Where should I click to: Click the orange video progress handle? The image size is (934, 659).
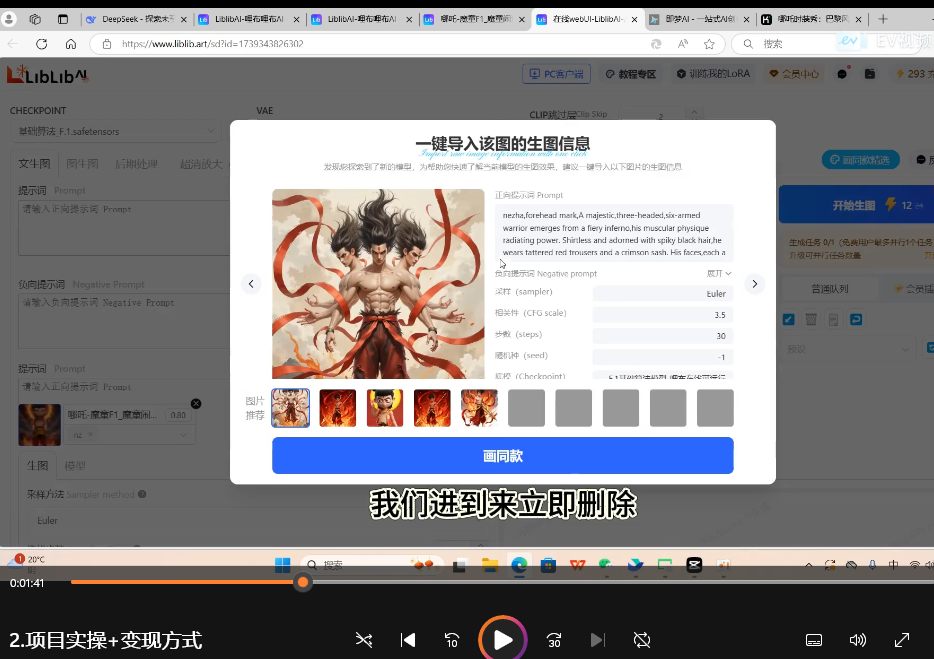point(303,582)
